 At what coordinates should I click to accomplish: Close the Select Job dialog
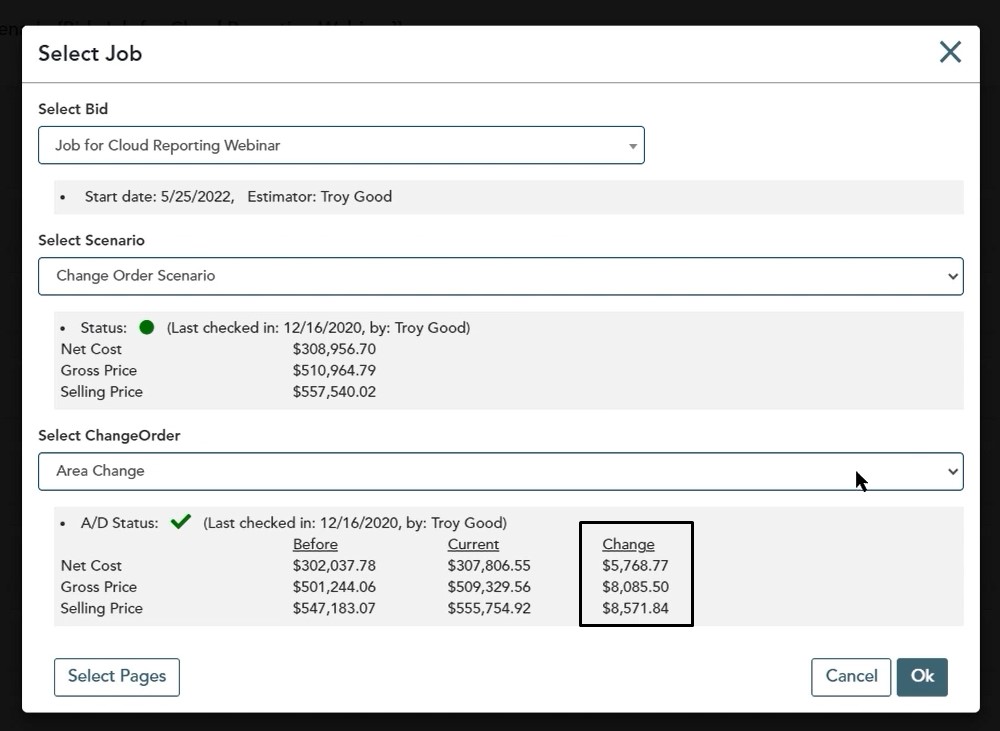950,52
